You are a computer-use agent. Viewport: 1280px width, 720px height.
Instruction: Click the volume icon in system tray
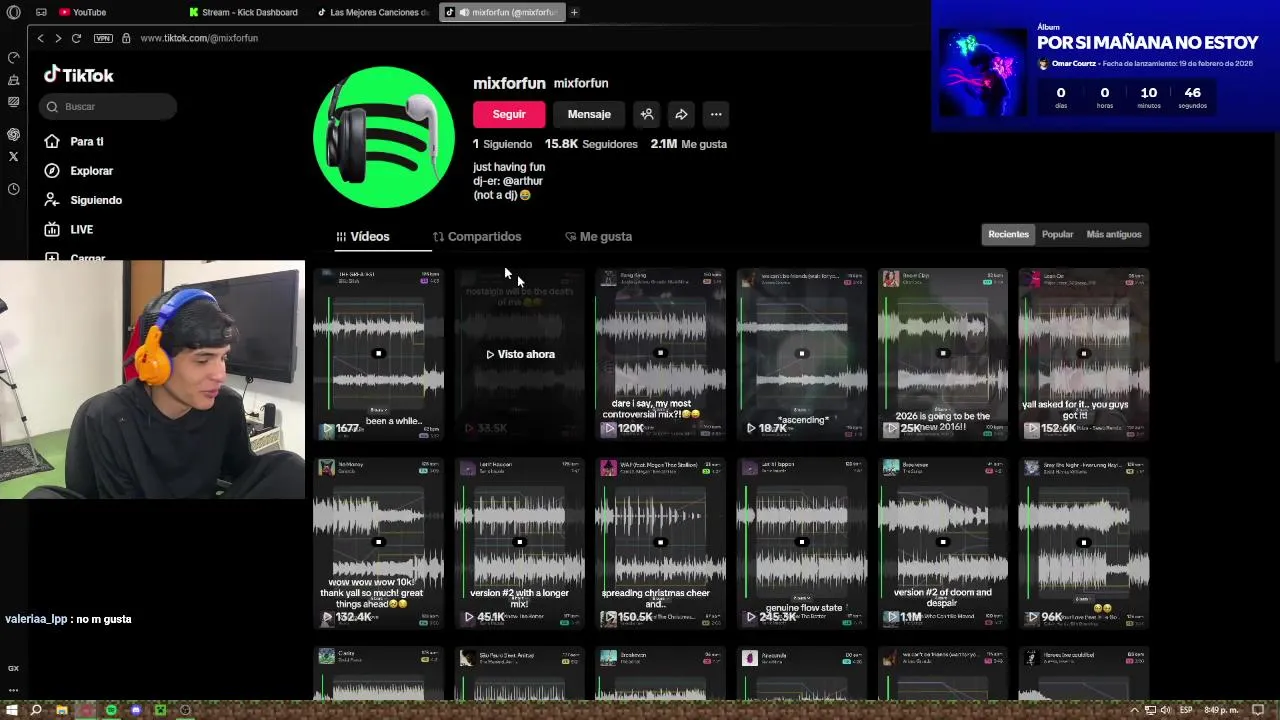coord(1166,710)
